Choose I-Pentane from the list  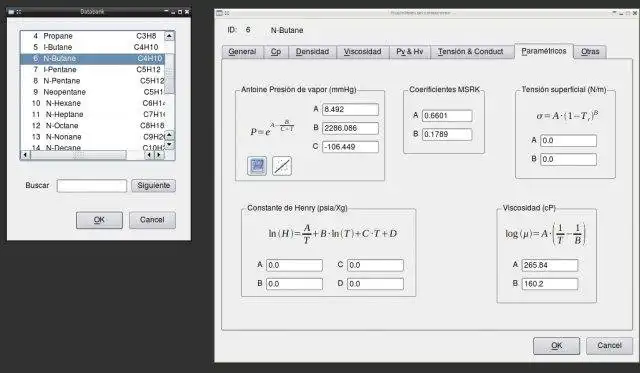[93, 70]
